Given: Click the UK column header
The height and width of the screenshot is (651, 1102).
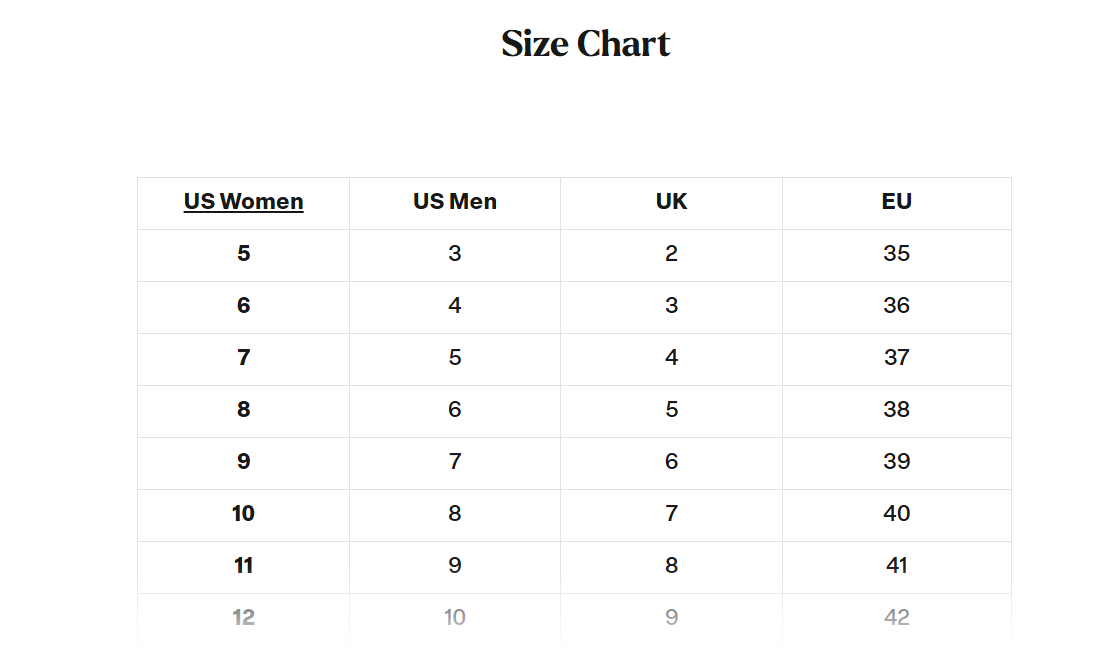Looking at the screenshot, I should pos(671,202).
